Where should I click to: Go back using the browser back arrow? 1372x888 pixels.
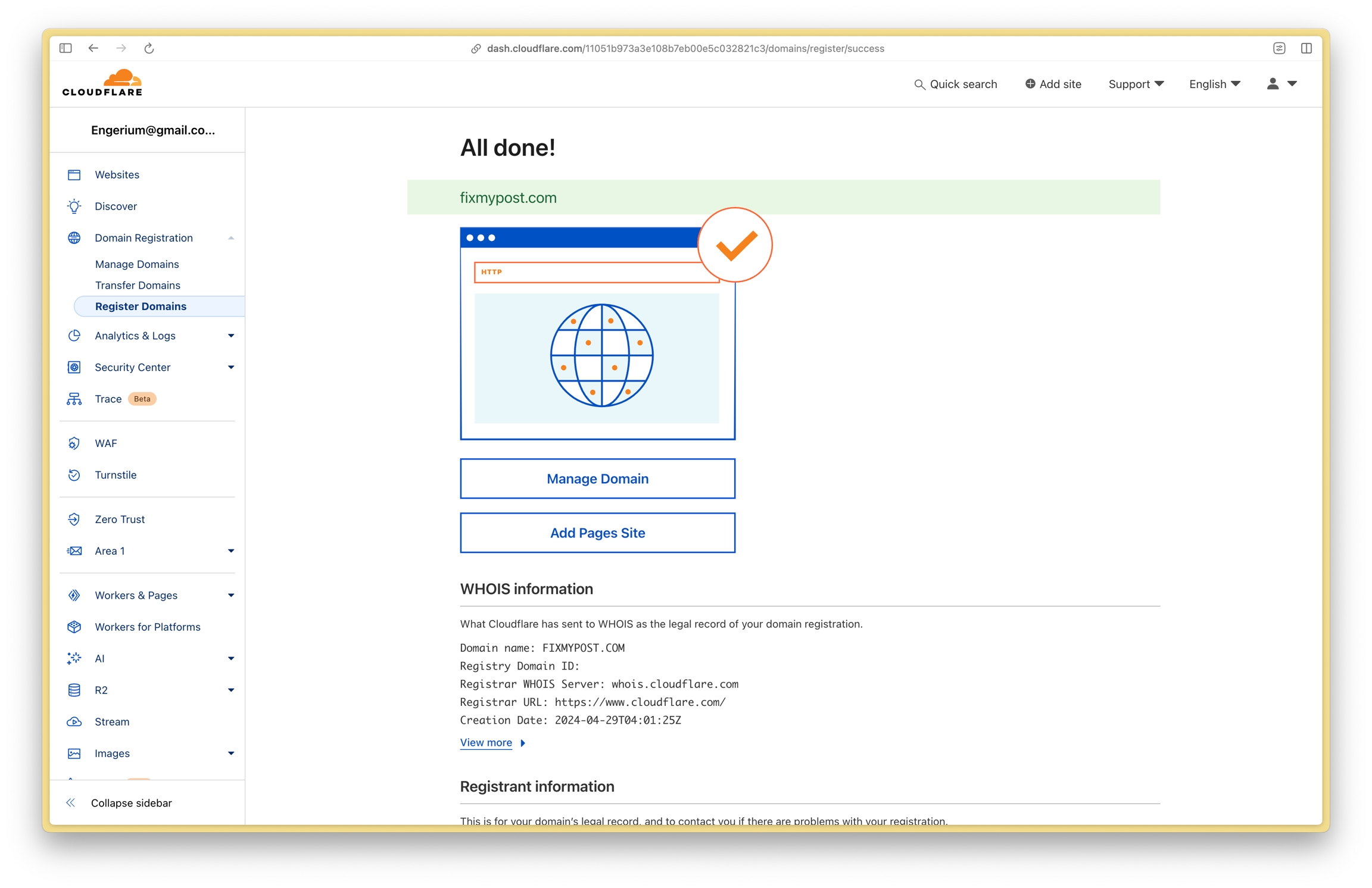coord(93,48)
